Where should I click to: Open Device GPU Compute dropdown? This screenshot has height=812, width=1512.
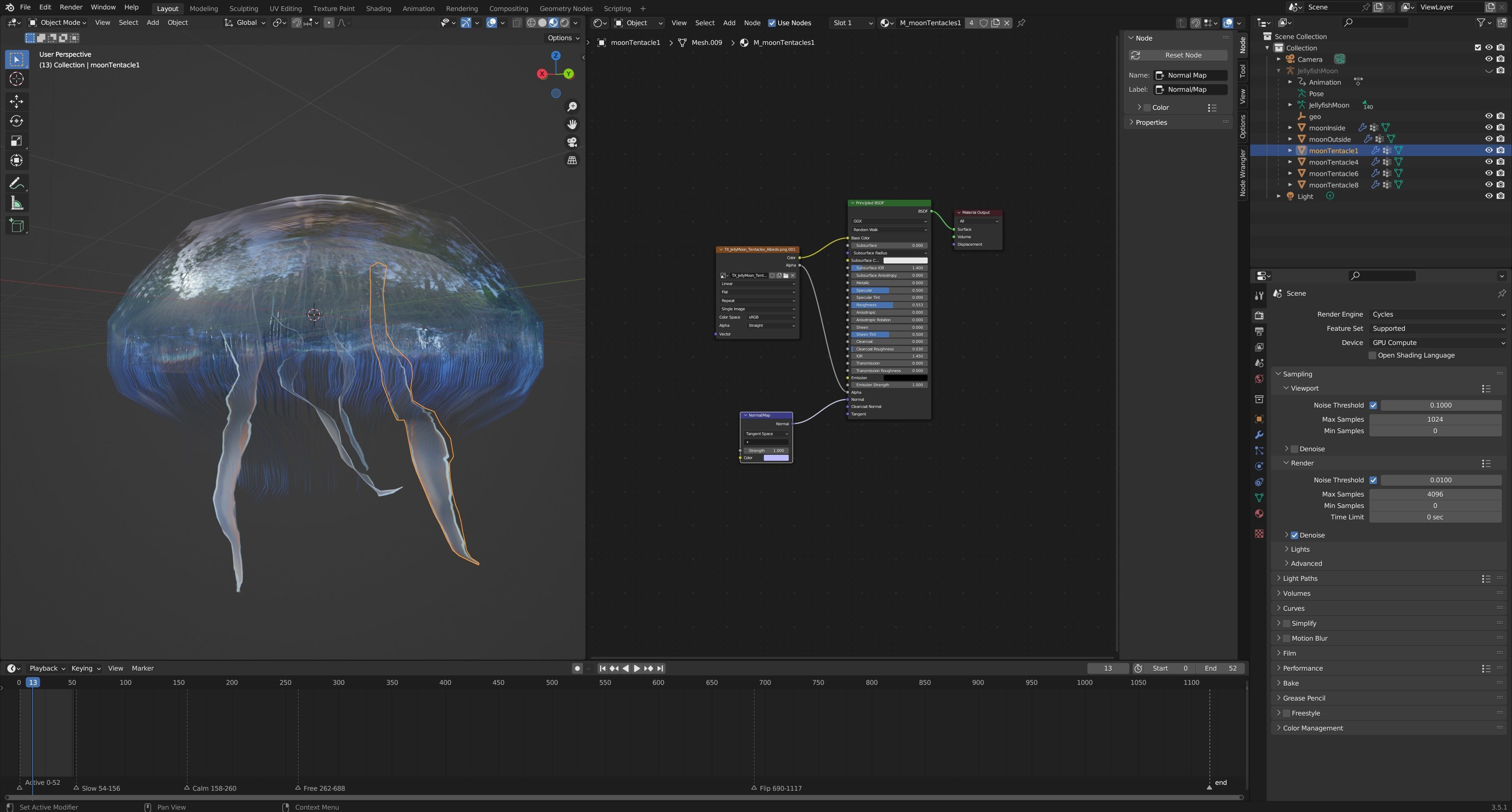click(1438, 342)
